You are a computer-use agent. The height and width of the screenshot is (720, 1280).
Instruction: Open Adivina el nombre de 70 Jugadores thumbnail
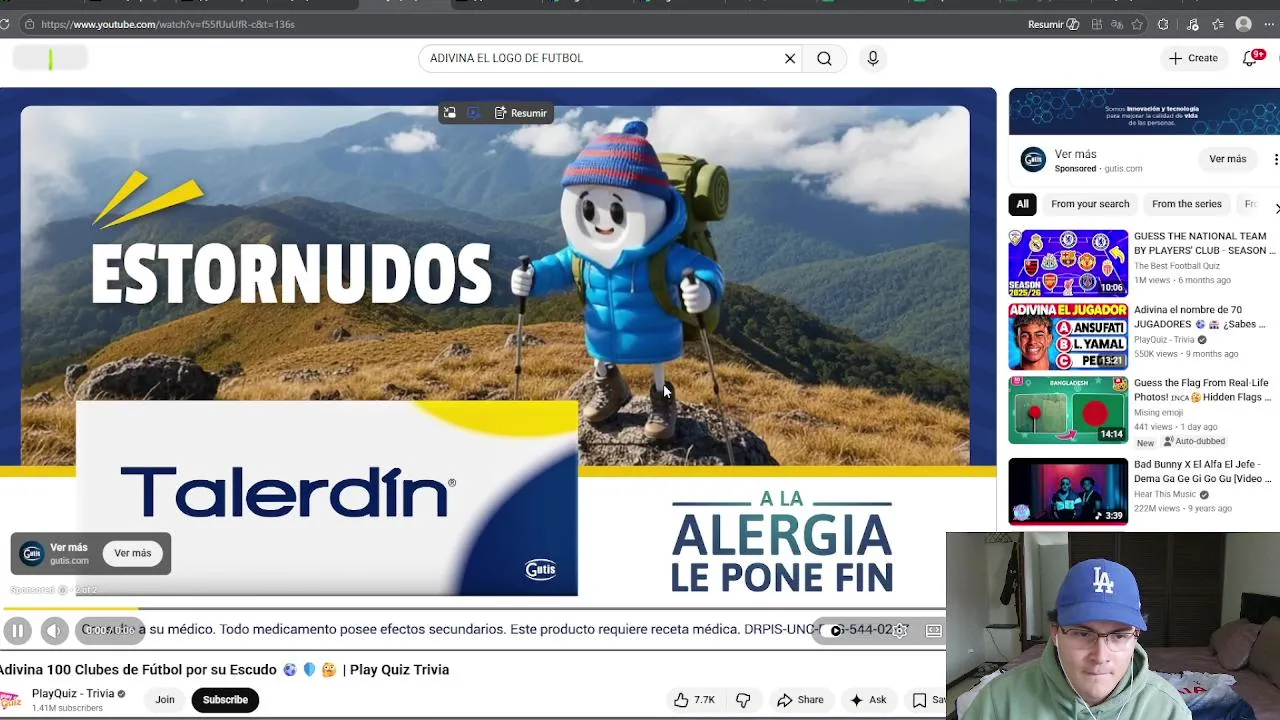point(1068,337)
